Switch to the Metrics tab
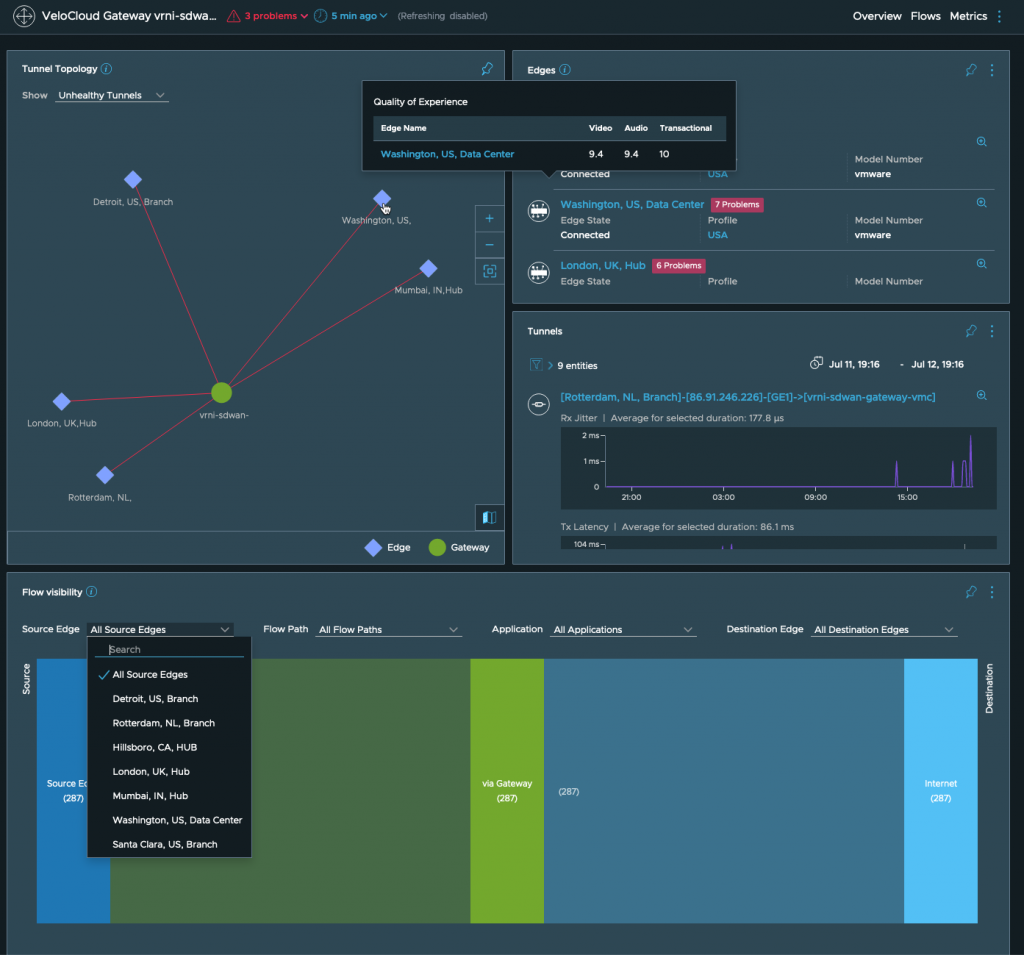Viewport: 1024px width, 955px height. (x=968, y=16)
